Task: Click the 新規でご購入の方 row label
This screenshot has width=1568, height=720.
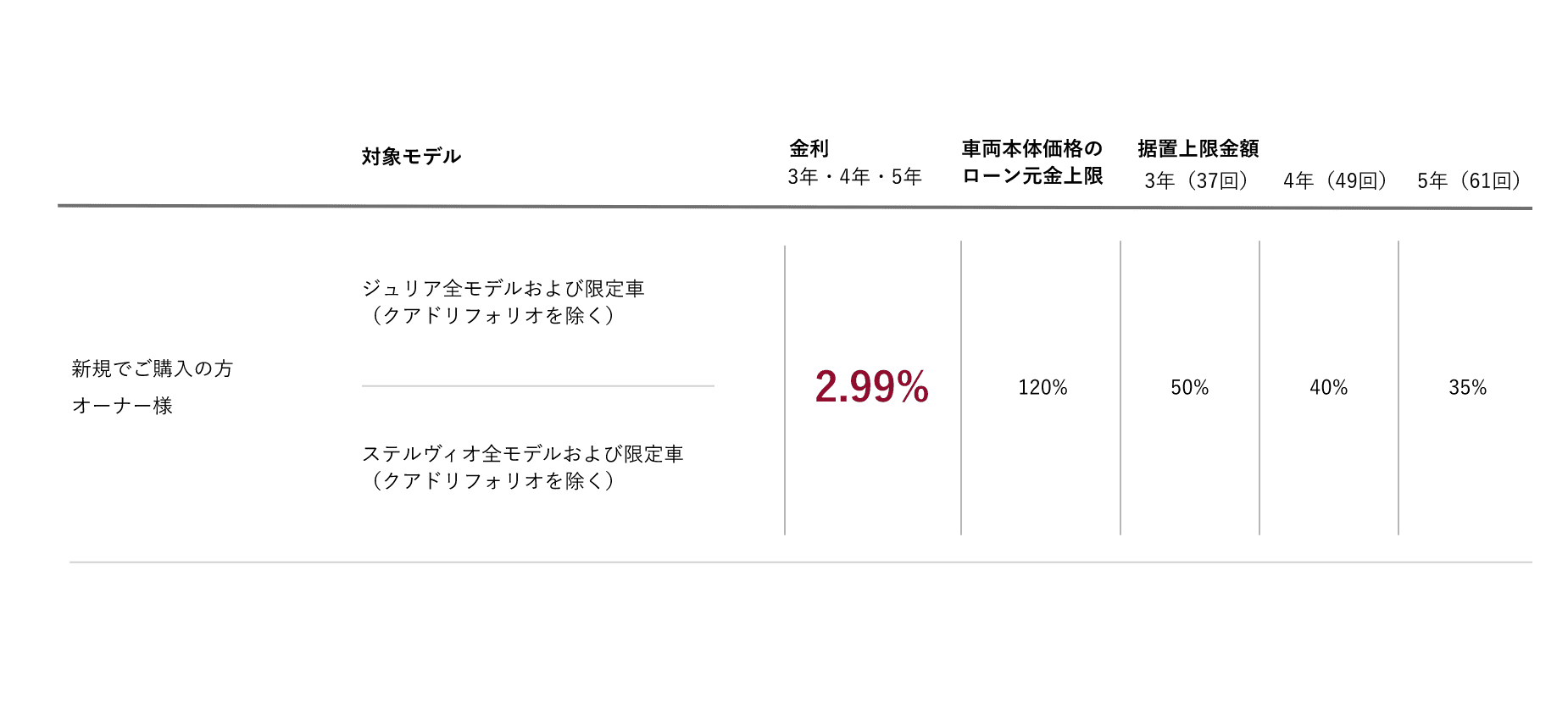Action: (x=153, y=368)
